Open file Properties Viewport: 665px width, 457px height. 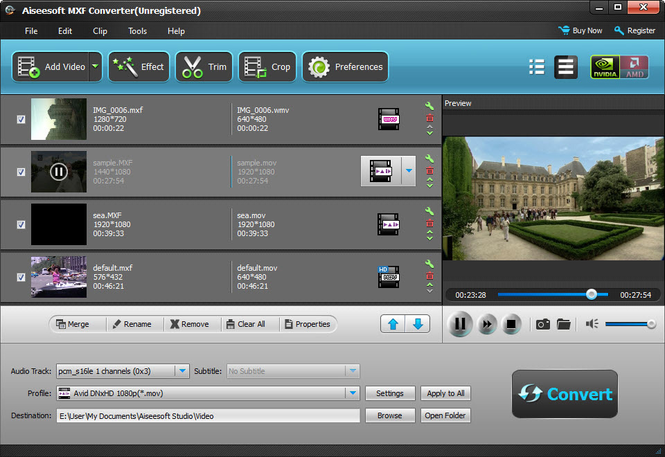pos(307,324)
